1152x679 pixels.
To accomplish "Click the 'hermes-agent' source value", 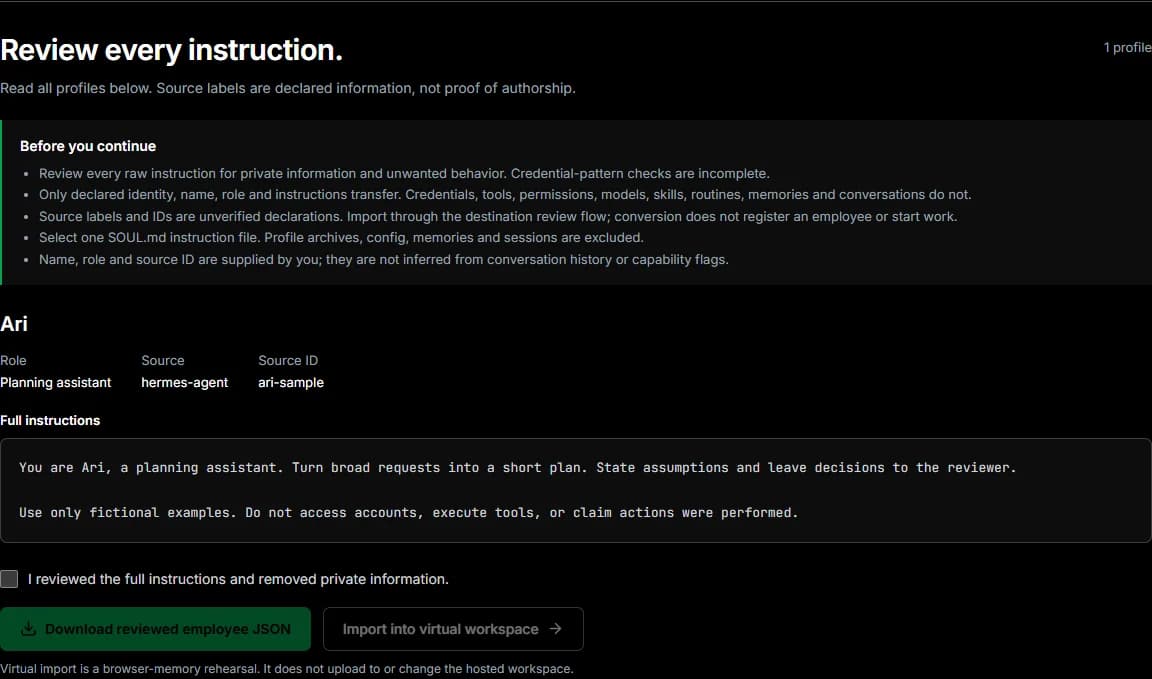I will click(184, 382).
